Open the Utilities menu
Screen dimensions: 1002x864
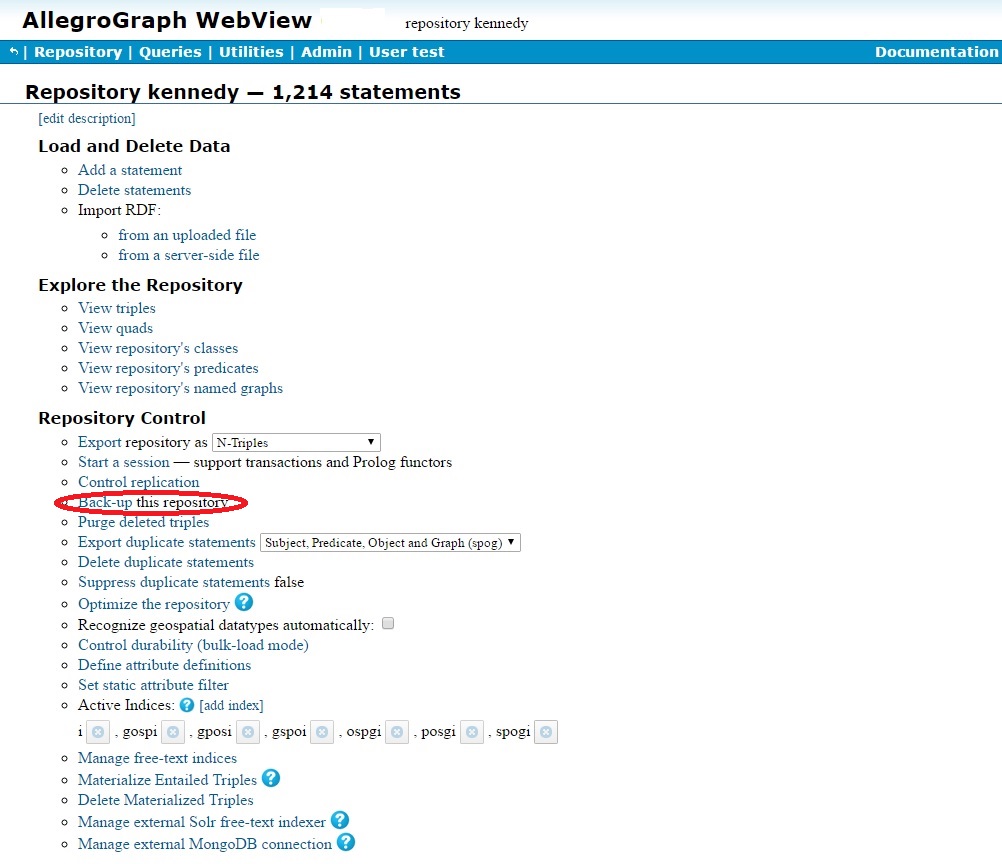coord(250,52)
